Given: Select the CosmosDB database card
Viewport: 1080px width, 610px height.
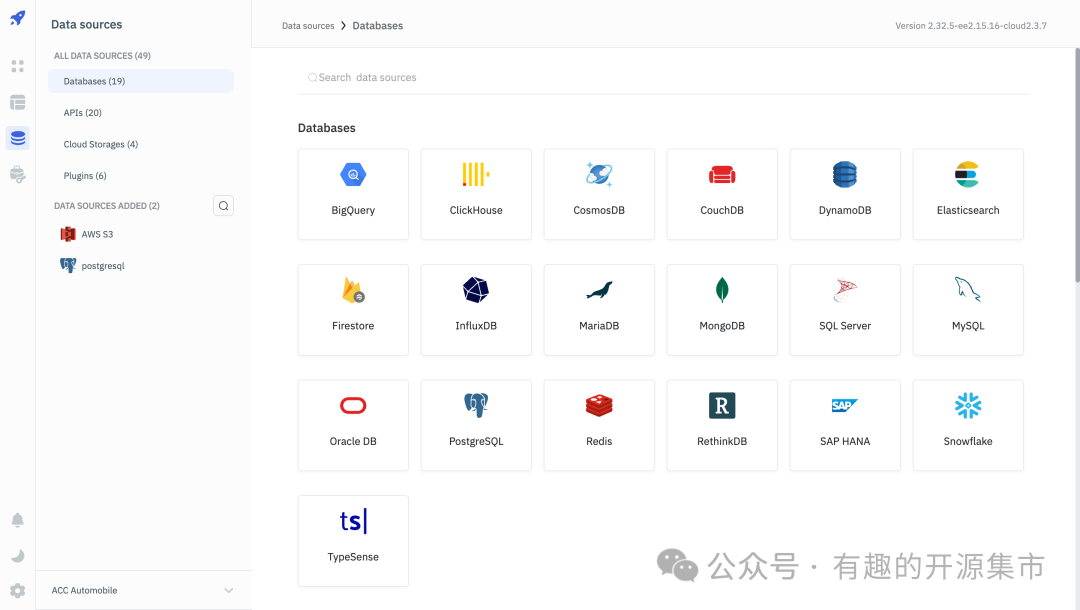Looking at the screenshot, I should pos(599,194).
